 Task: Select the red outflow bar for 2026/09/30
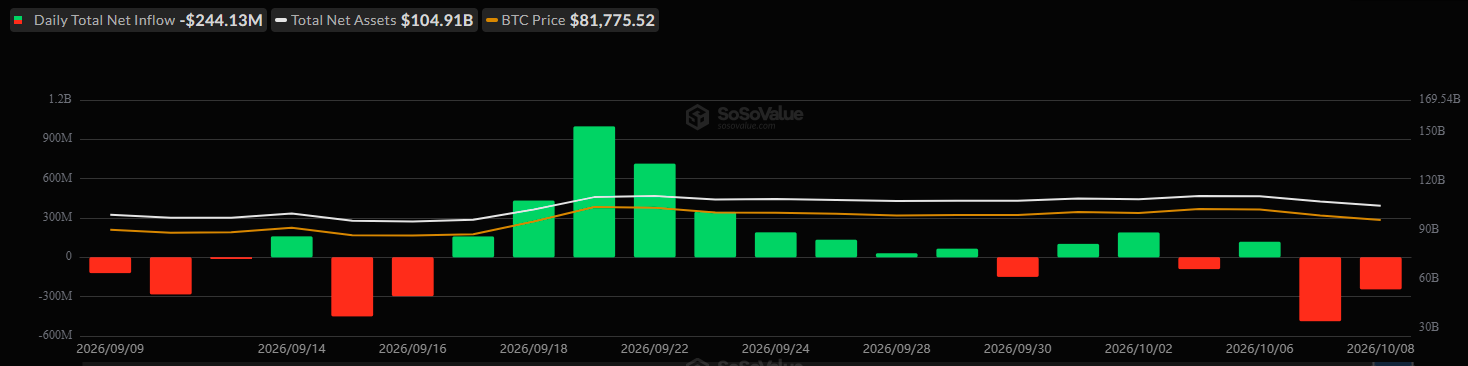pos(1018,267)
